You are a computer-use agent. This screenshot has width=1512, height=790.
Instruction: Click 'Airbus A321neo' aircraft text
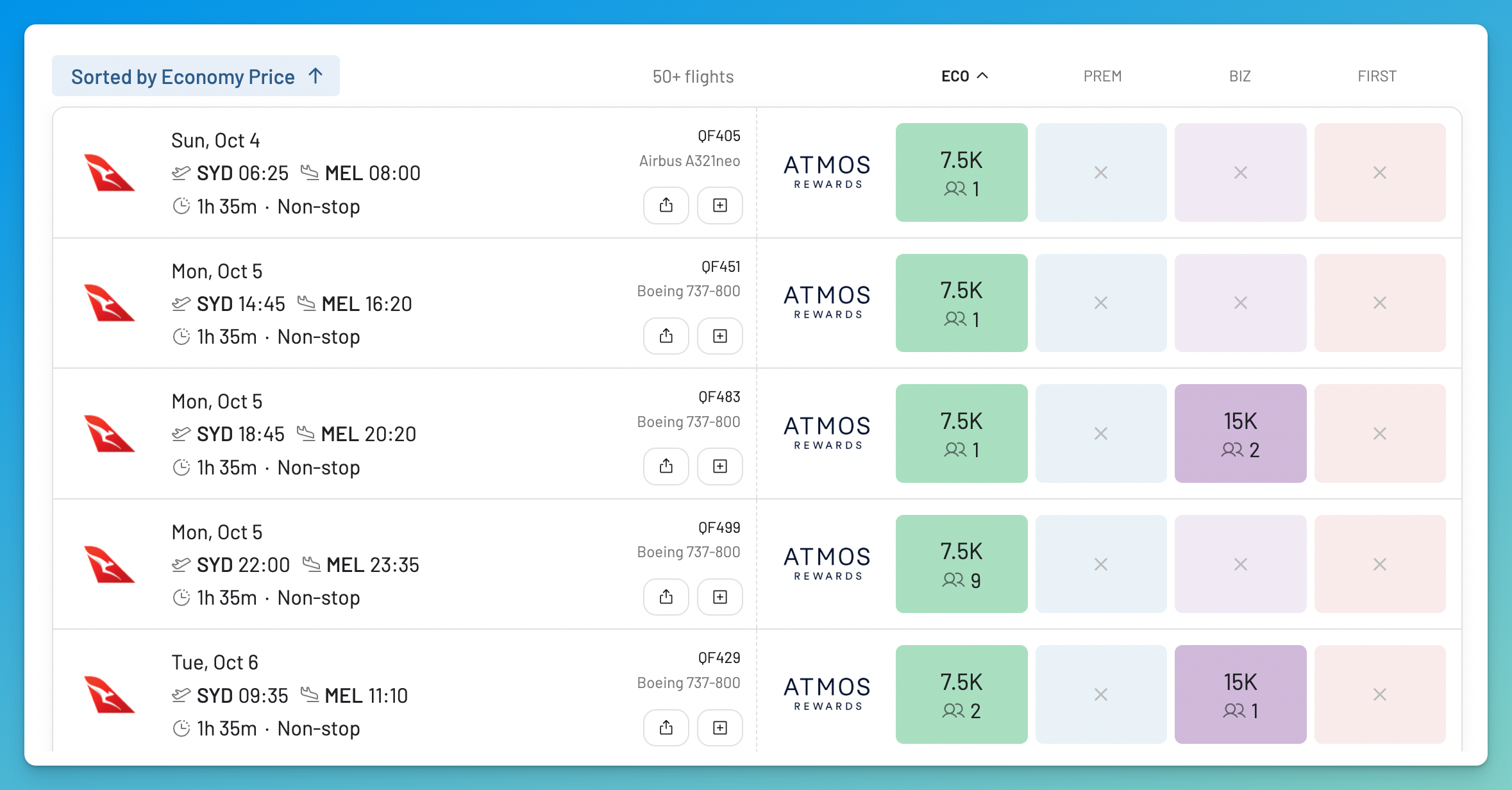[x=689, y=161]
